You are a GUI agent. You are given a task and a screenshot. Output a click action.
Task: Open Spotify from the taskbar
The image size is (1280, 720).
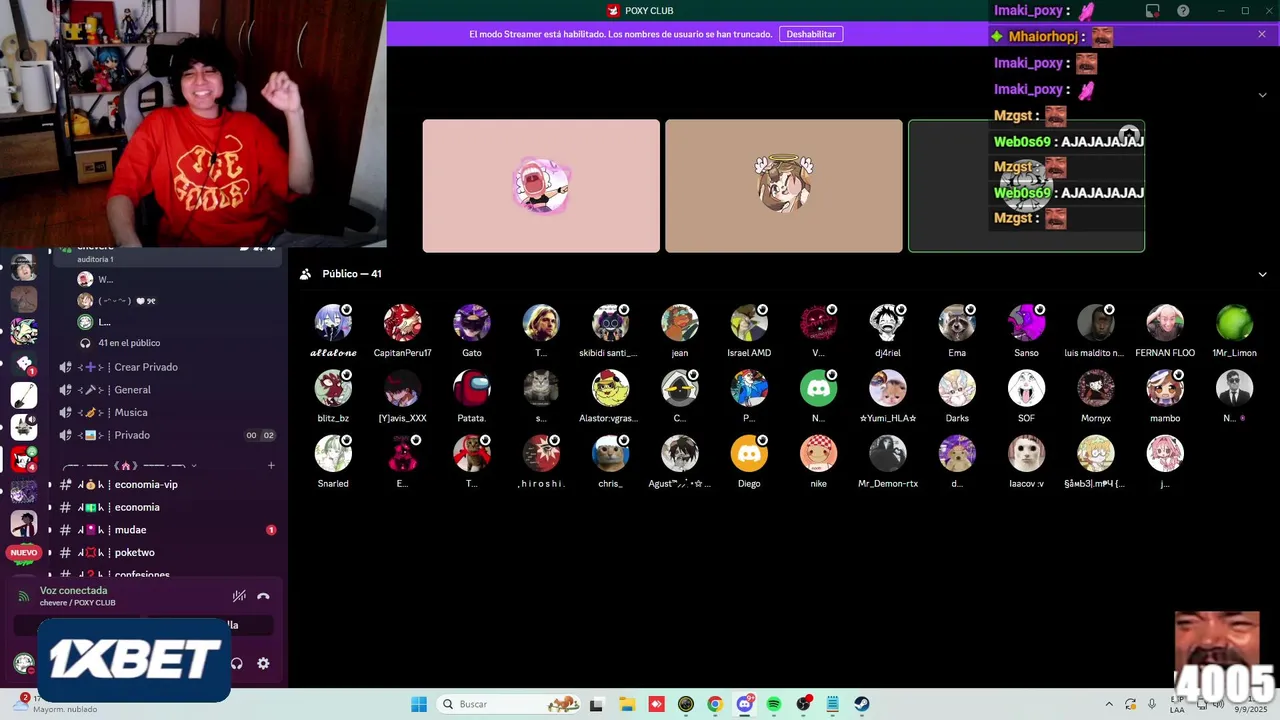[774, 704]
